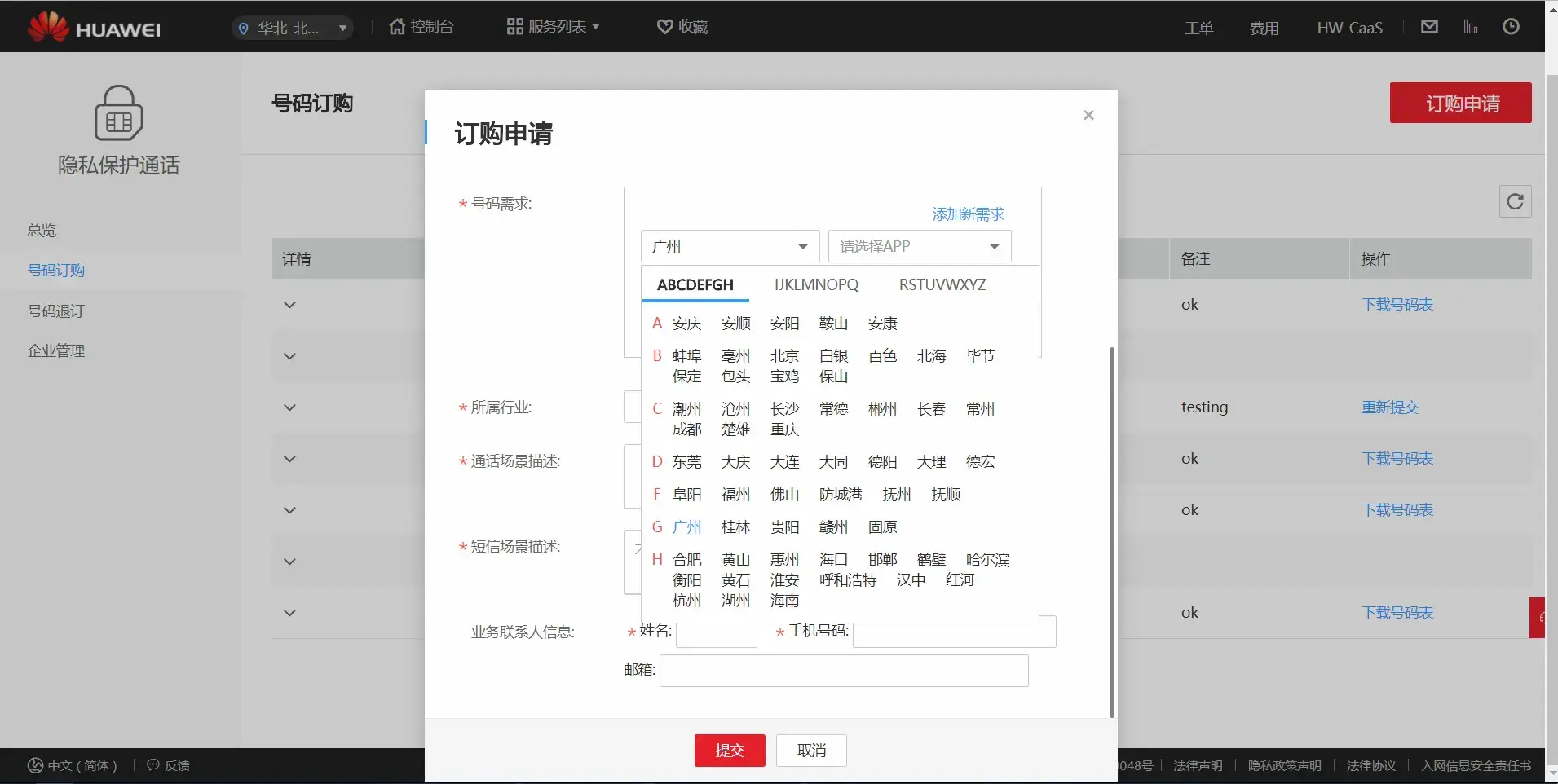Open the clock history icon
The image size is (1558, 784).
(x=1511, y=27)
